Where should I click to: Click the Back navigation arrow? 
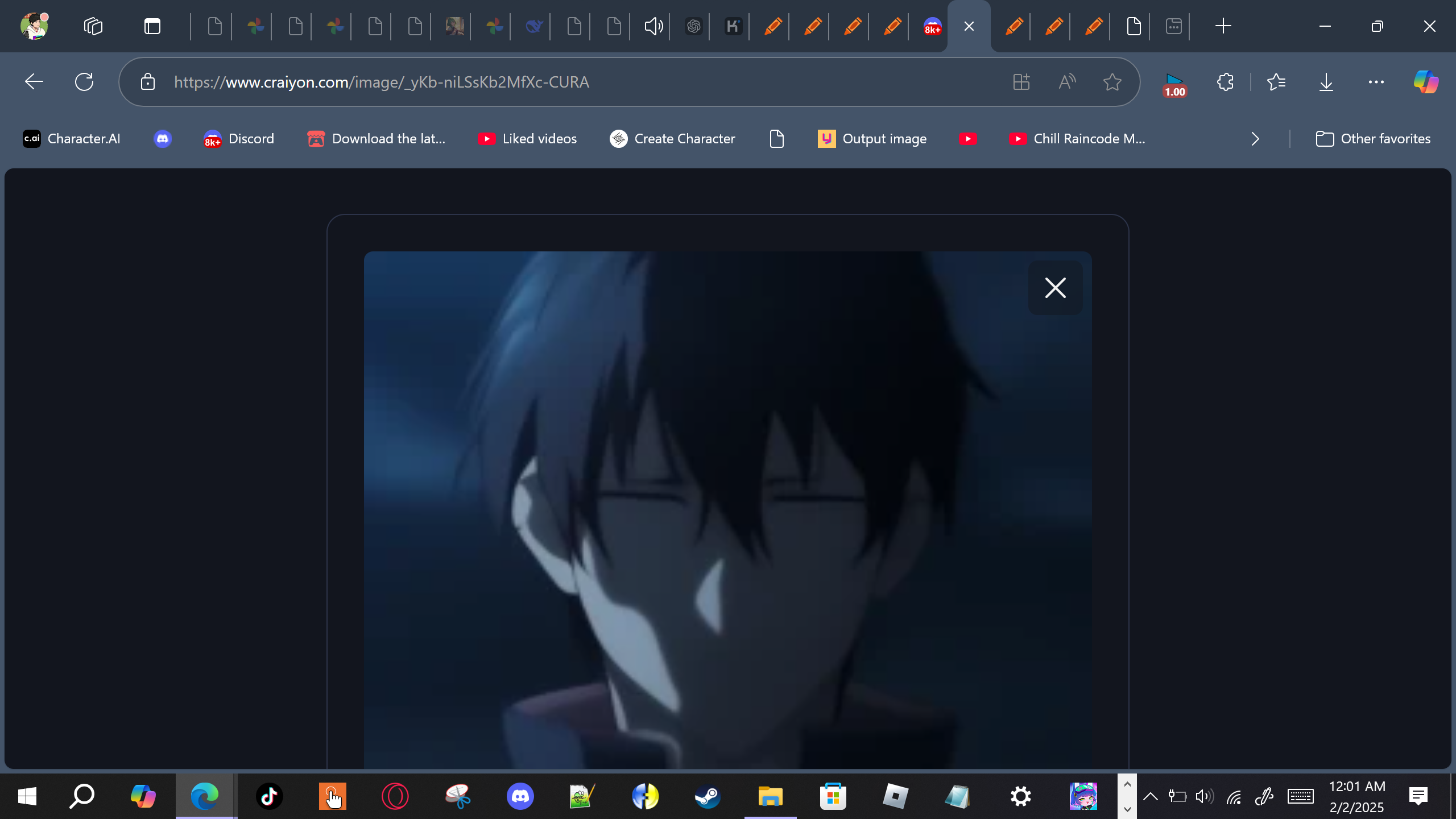point(34,82)
